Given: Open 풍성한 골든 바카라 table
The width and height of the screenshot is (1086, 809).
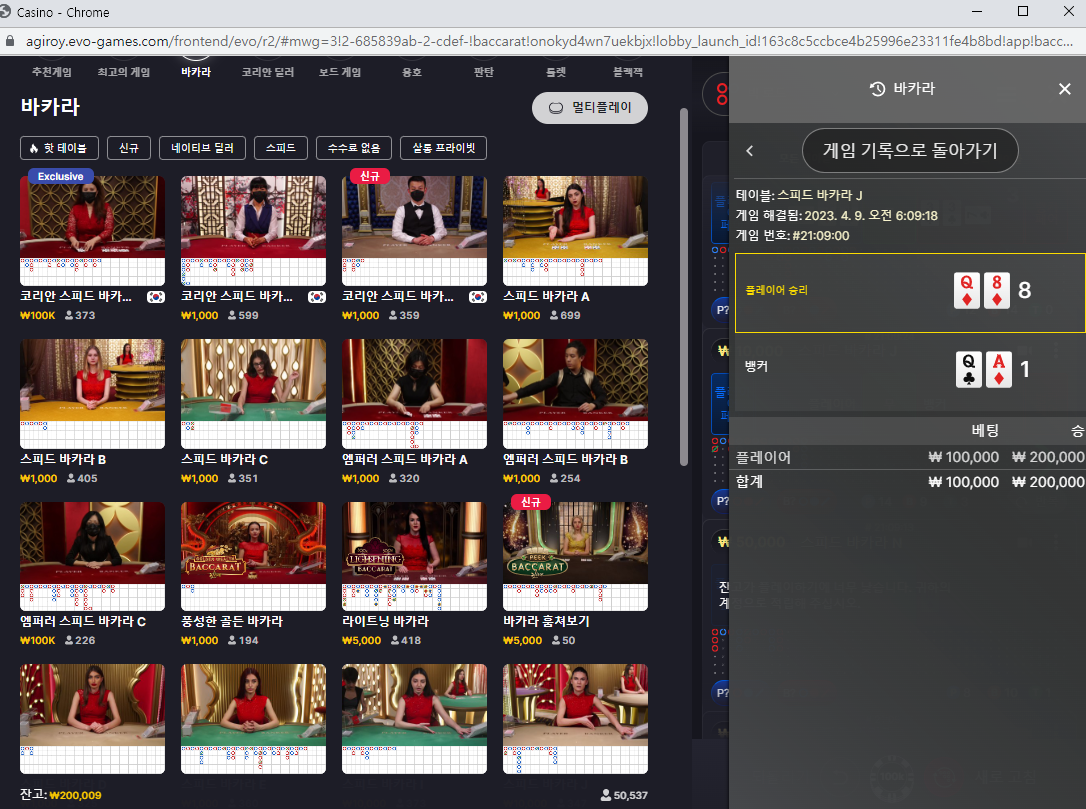Looking at the screenshot, I should click(x=253, y=556).
